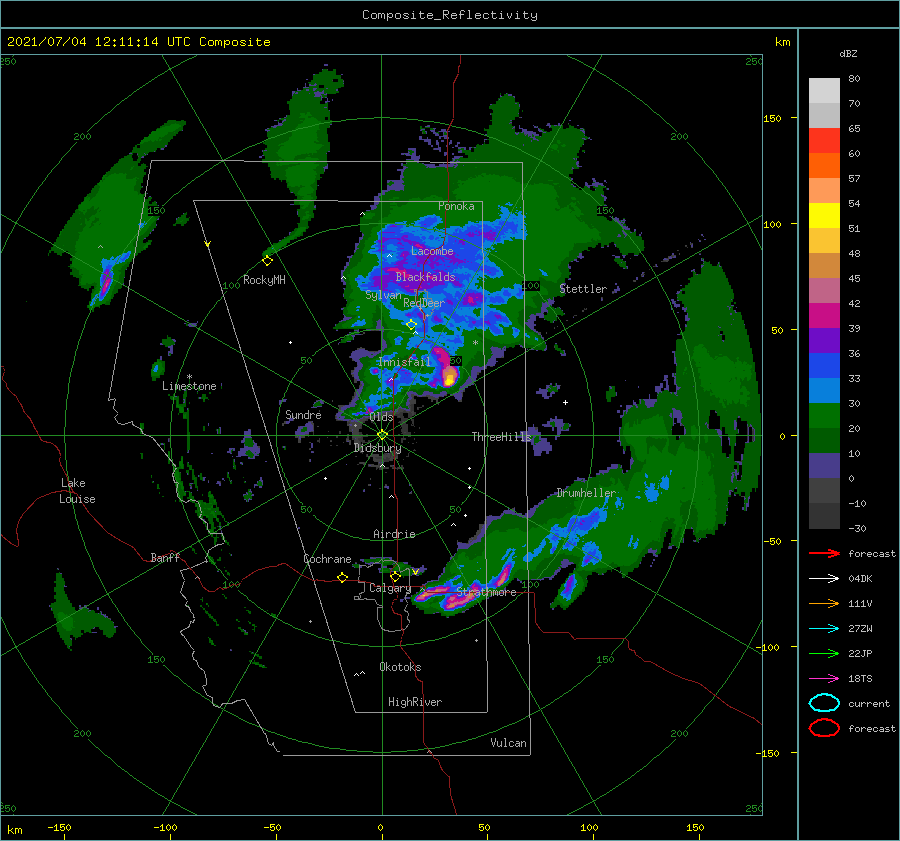Click the red forecast arrow in legend
This screenshot has height=841, width=900.
(824, 553)
